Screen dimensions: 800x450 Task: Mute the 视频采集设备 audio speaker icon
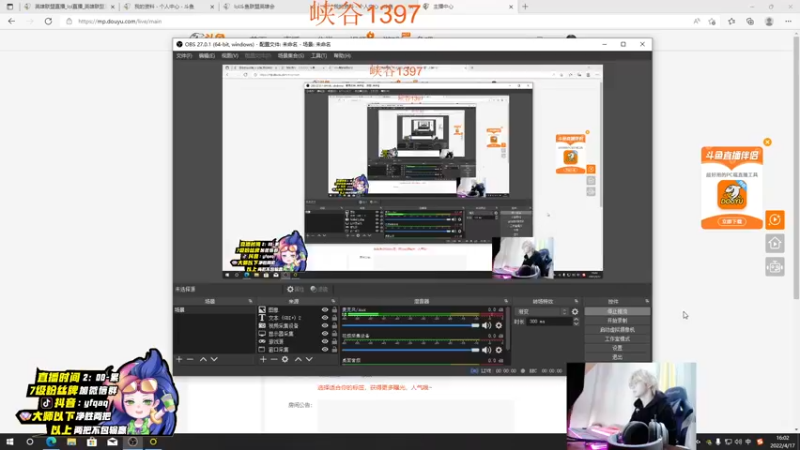(486, 350)
